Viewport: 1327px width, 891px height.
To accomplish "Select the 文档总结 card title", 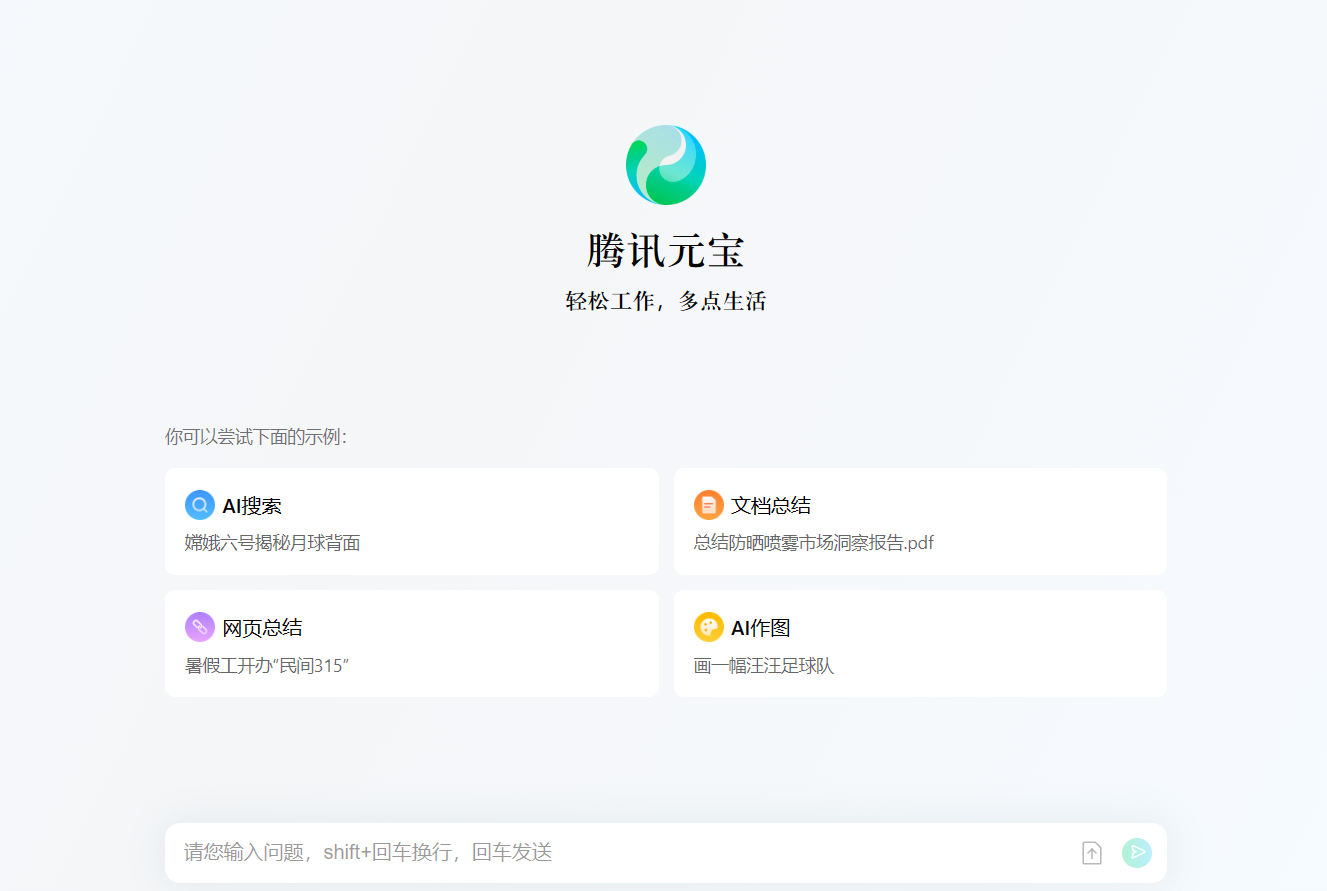I will tap(770, 506).
